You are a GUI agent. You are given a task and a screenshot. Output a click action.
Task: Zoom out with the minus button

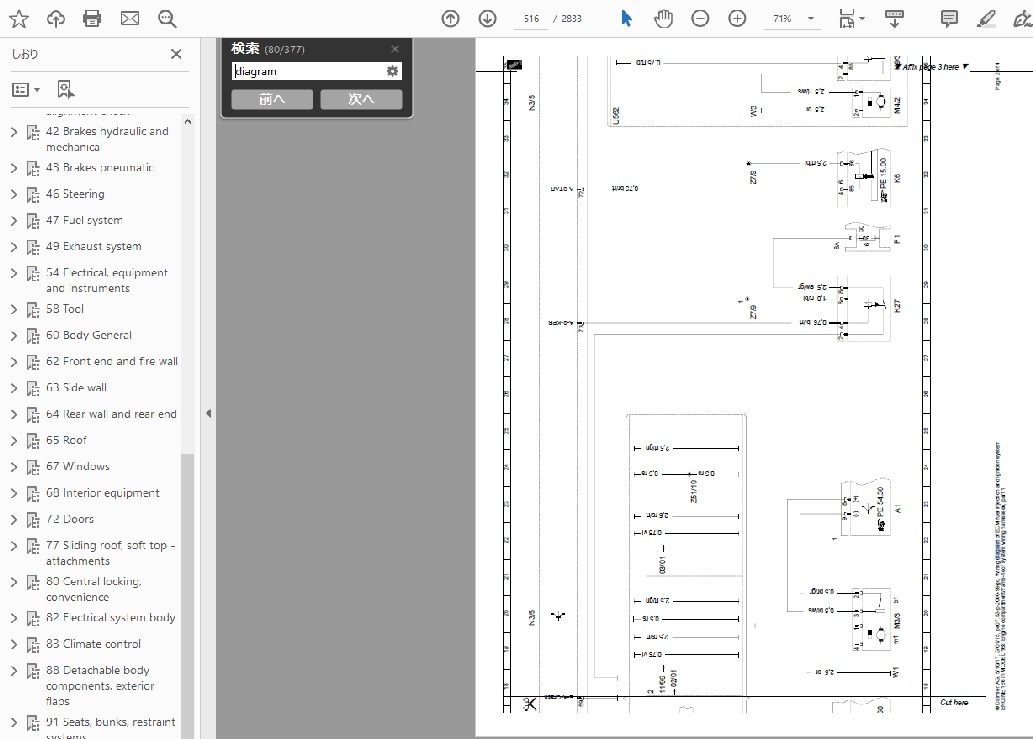click(x=700, y=18)
